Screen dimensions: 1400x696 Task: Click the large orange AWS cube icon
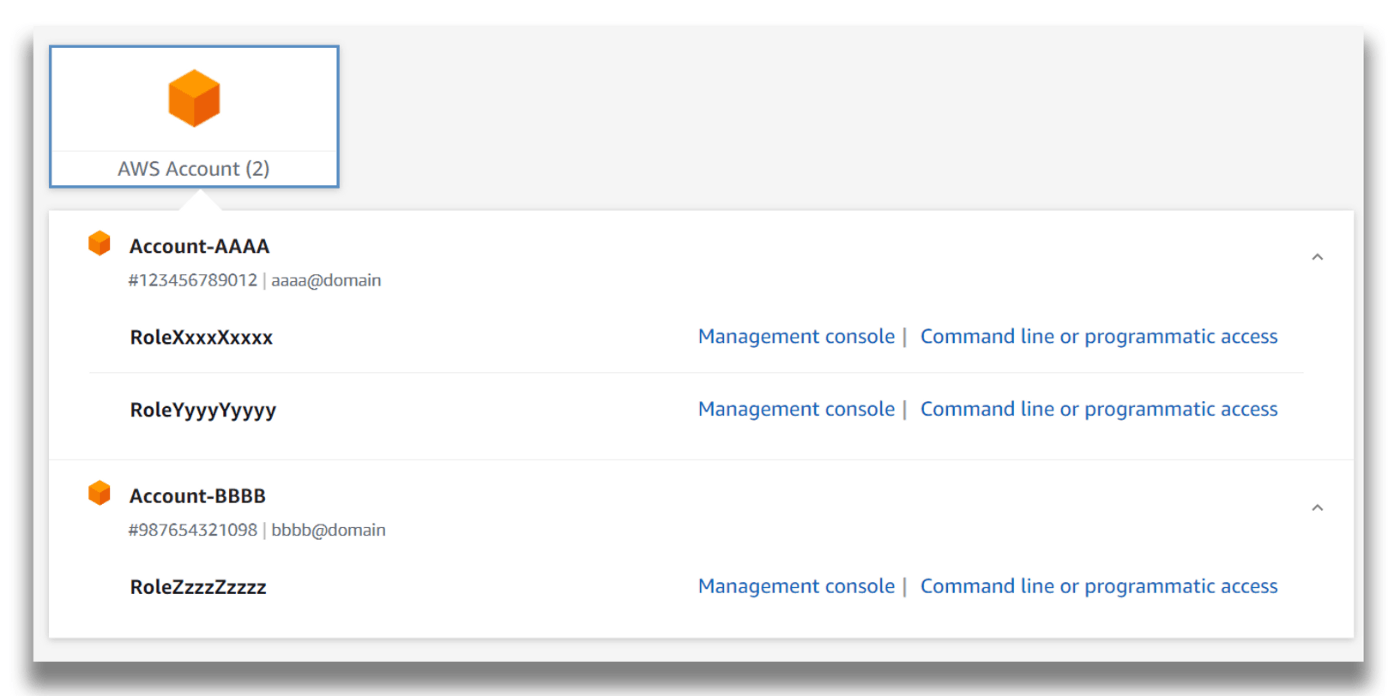[x=194, y=98]
